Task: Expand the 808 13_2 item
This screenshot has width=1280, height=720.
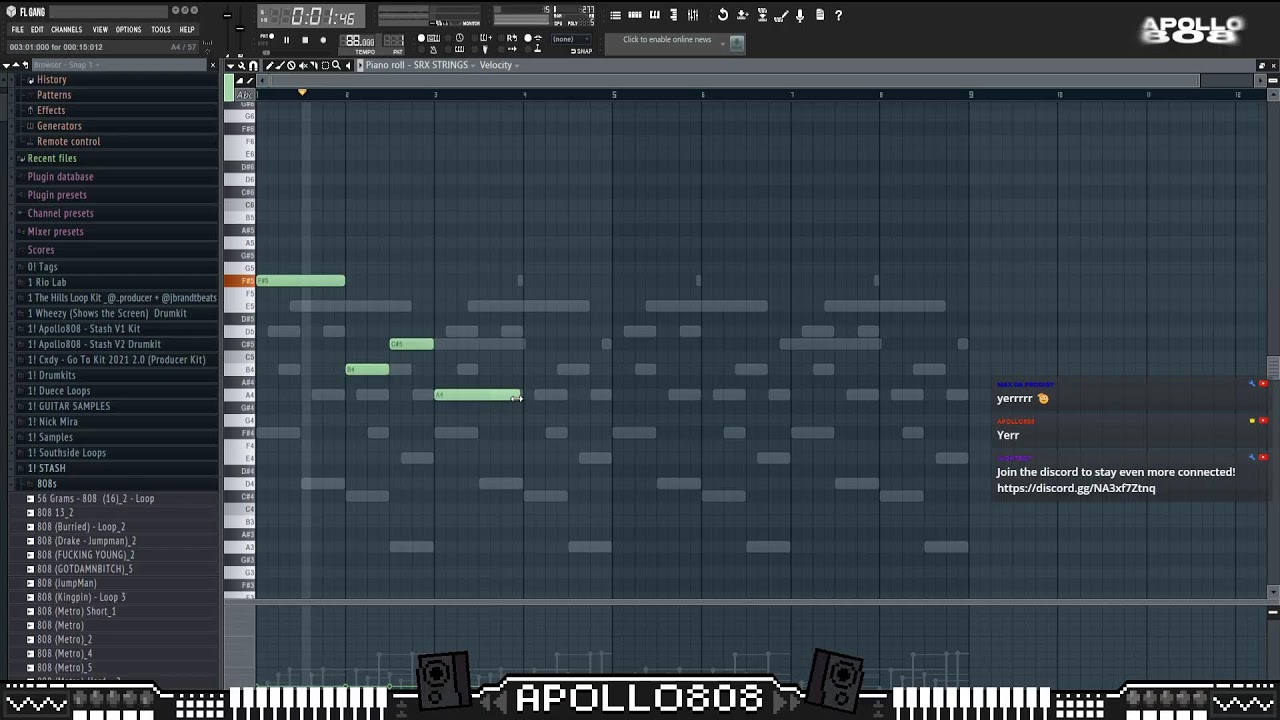Action: click(55, 512)
